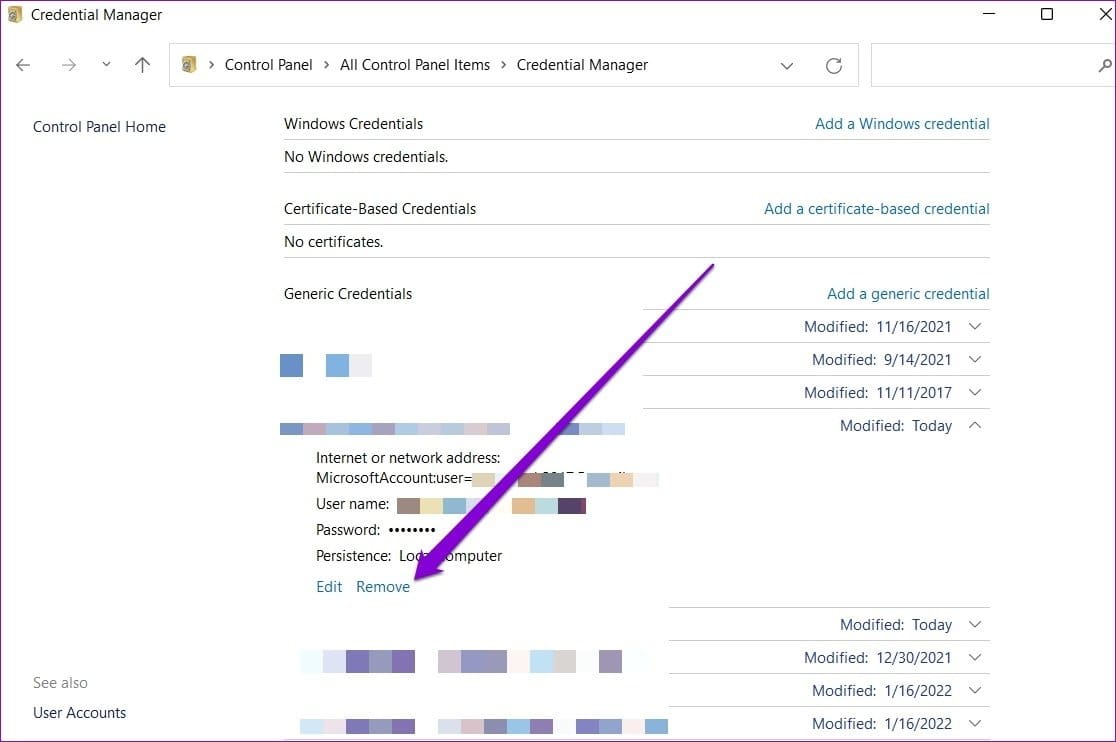The height and width of the screenshot is (742, 1116).
Task: Click Add a certificate-based credential
Action: [x=876, y=208]
